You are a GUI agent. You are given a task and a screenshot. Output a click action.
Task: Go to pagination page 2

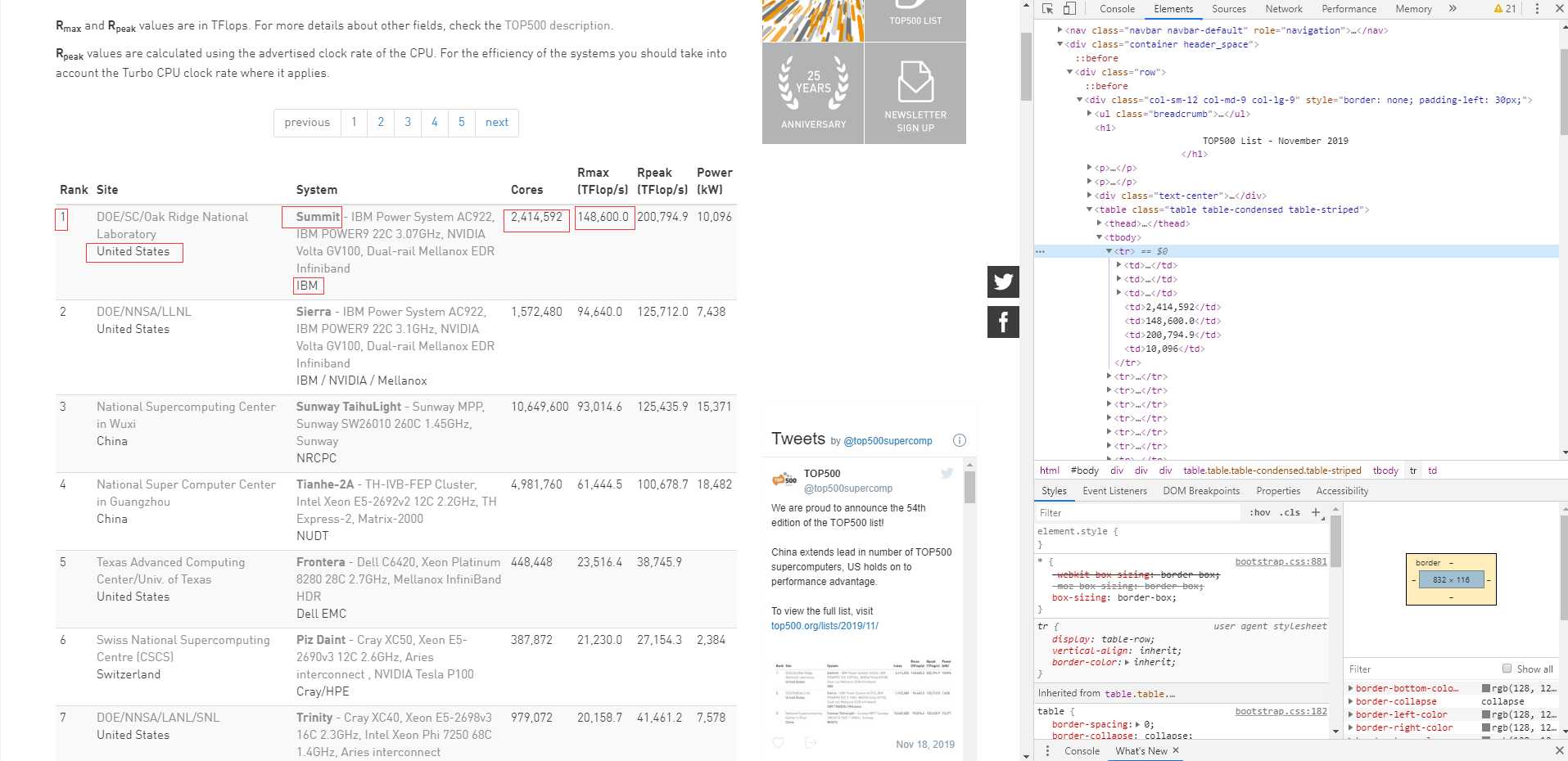pyautogui.click(x=381, y=123)
